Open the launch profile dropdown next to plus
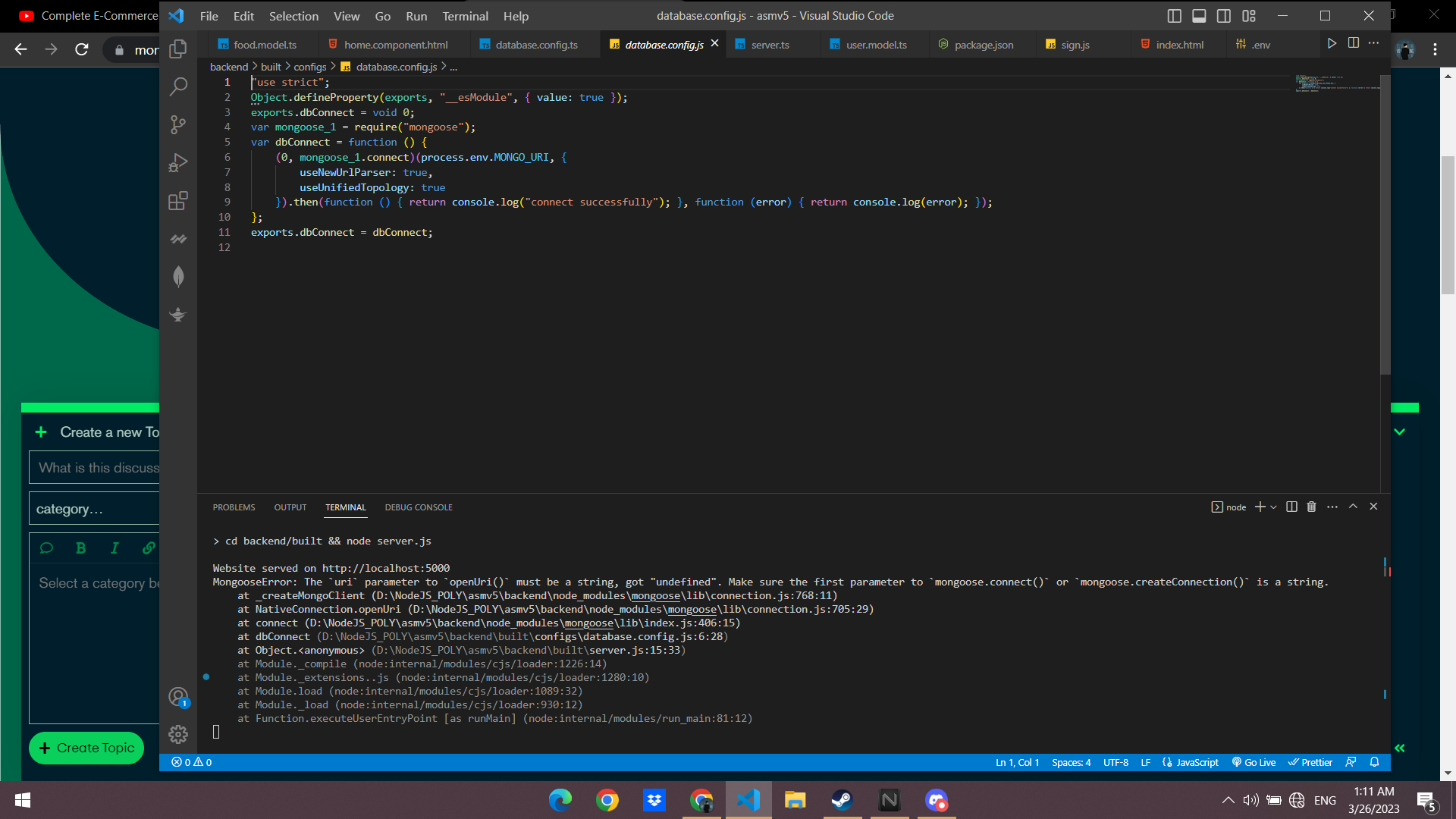The width and height of the screenshot is (1456, 819). (1273, 507)
